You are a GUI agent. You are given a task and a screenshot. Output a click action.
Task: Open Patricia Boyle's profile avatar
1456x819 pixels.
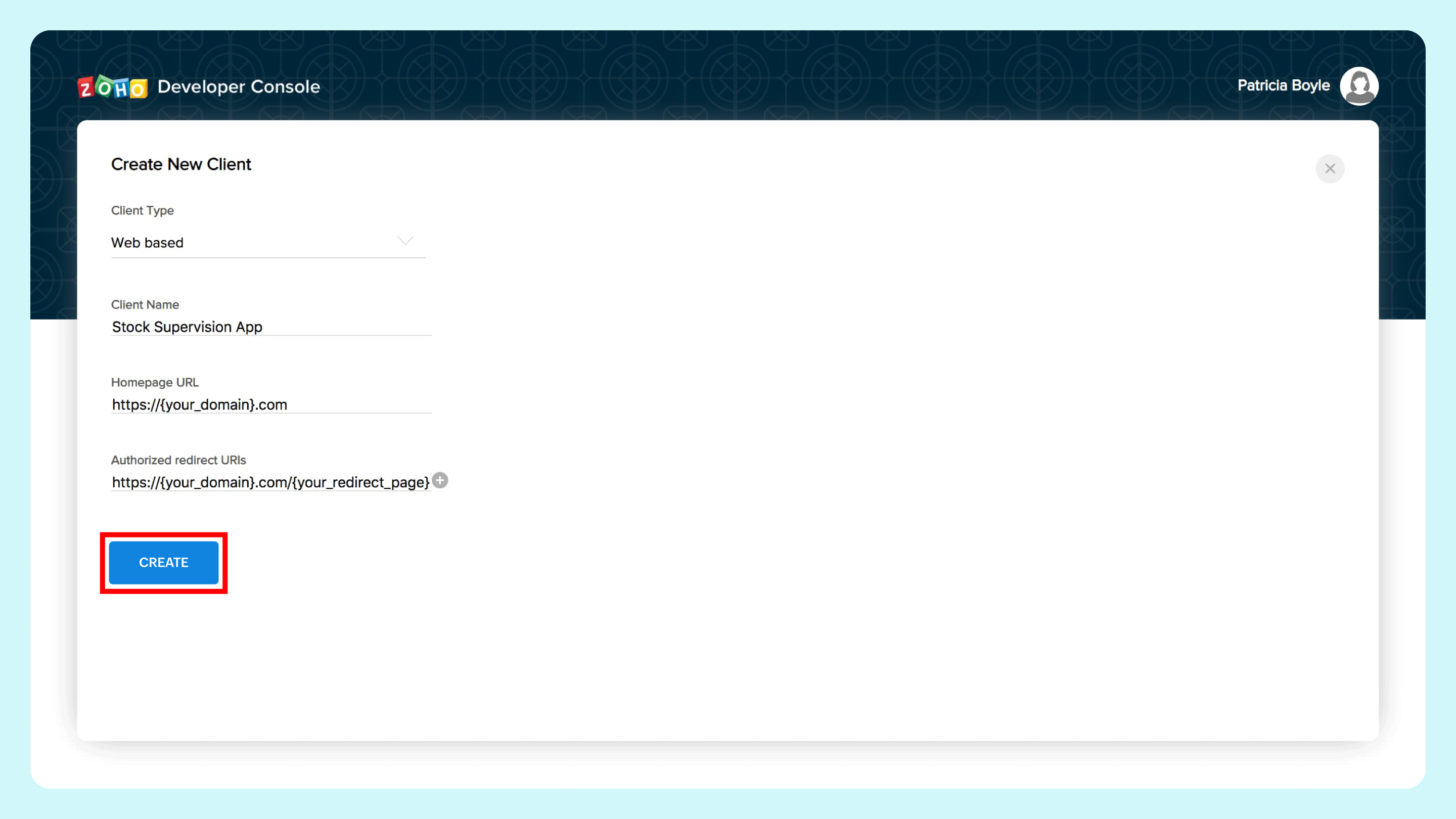click(x=1359, y=86)
